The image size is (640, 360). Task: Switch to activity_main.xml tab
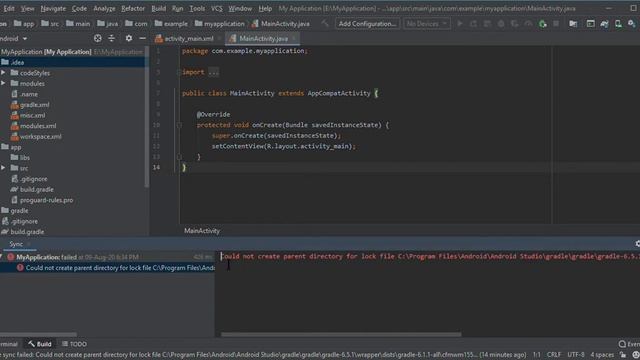[188, 38]
